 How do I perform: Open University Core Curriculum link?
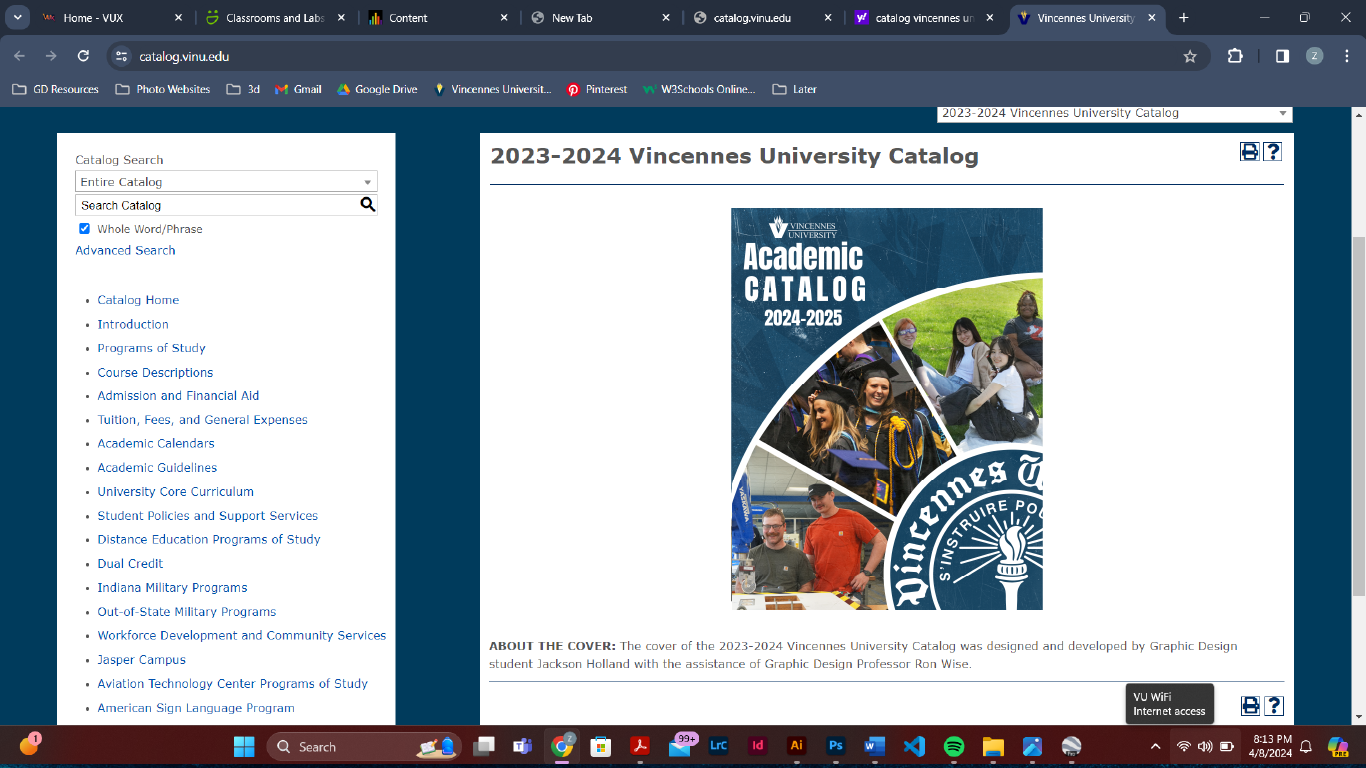tap(175, 491)
